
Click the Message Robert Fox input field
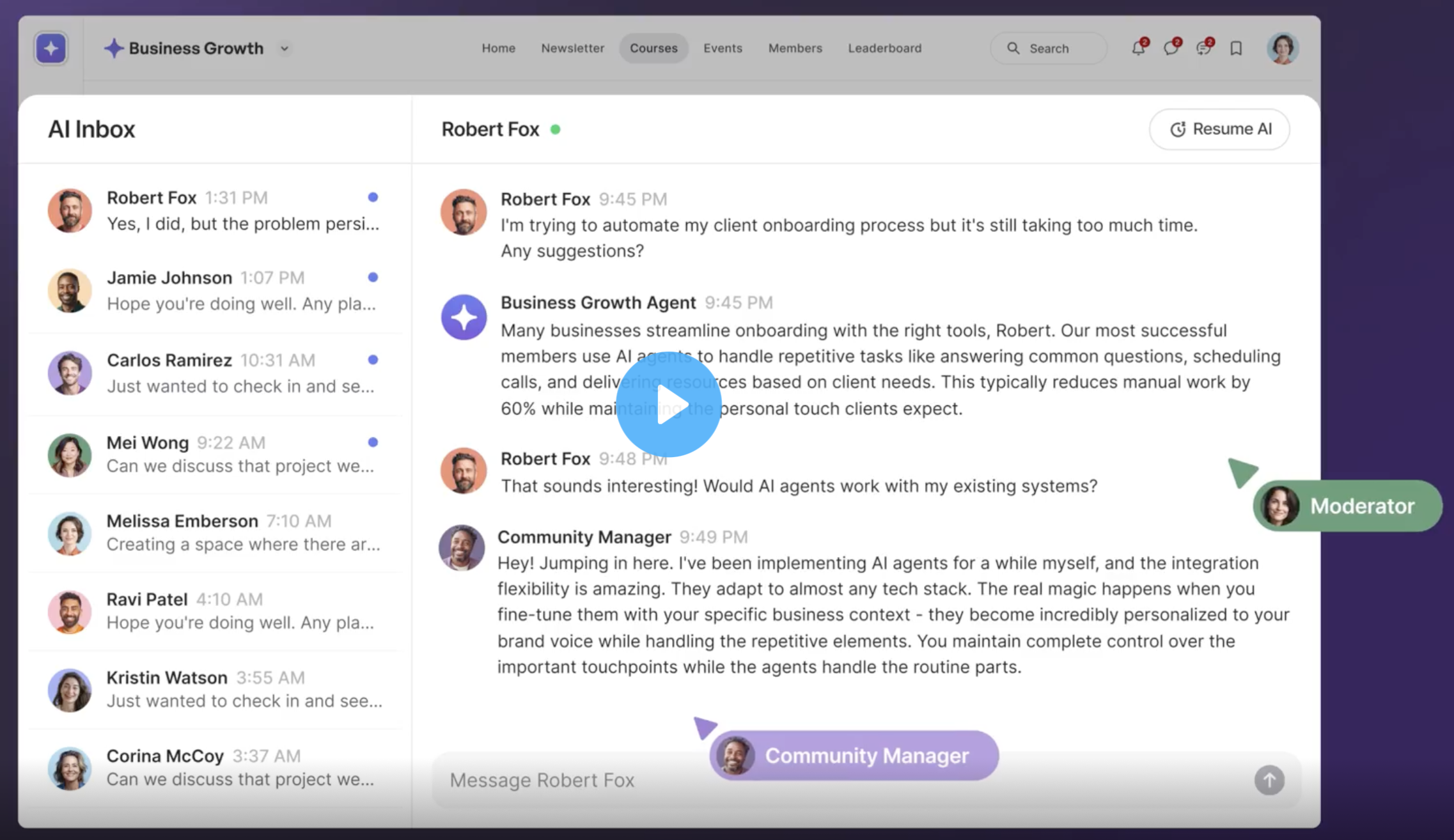pyautogui.click(x=866, y=780)
